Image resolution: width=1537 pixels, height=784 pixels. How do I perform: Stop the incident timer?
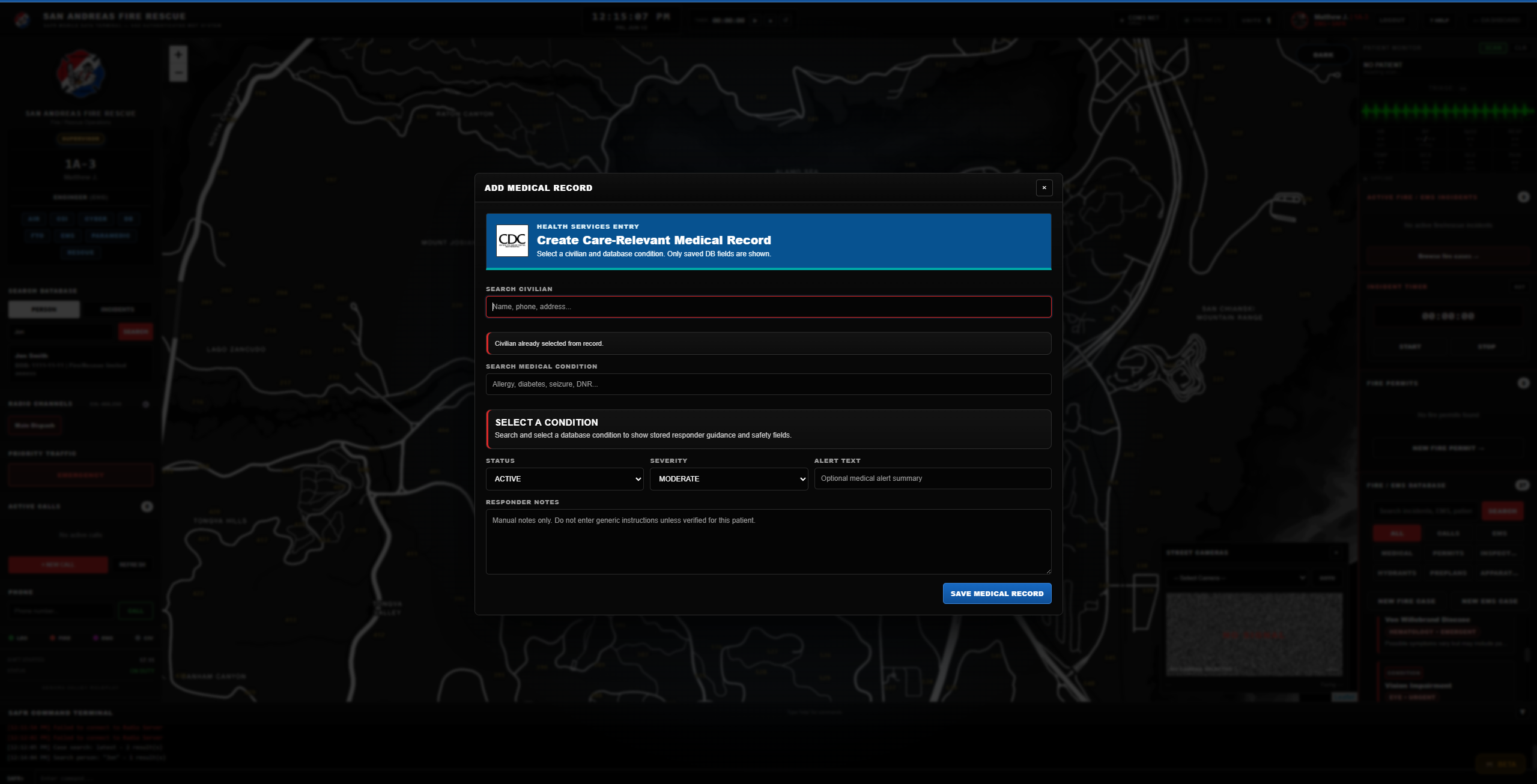pos(1487,346)
